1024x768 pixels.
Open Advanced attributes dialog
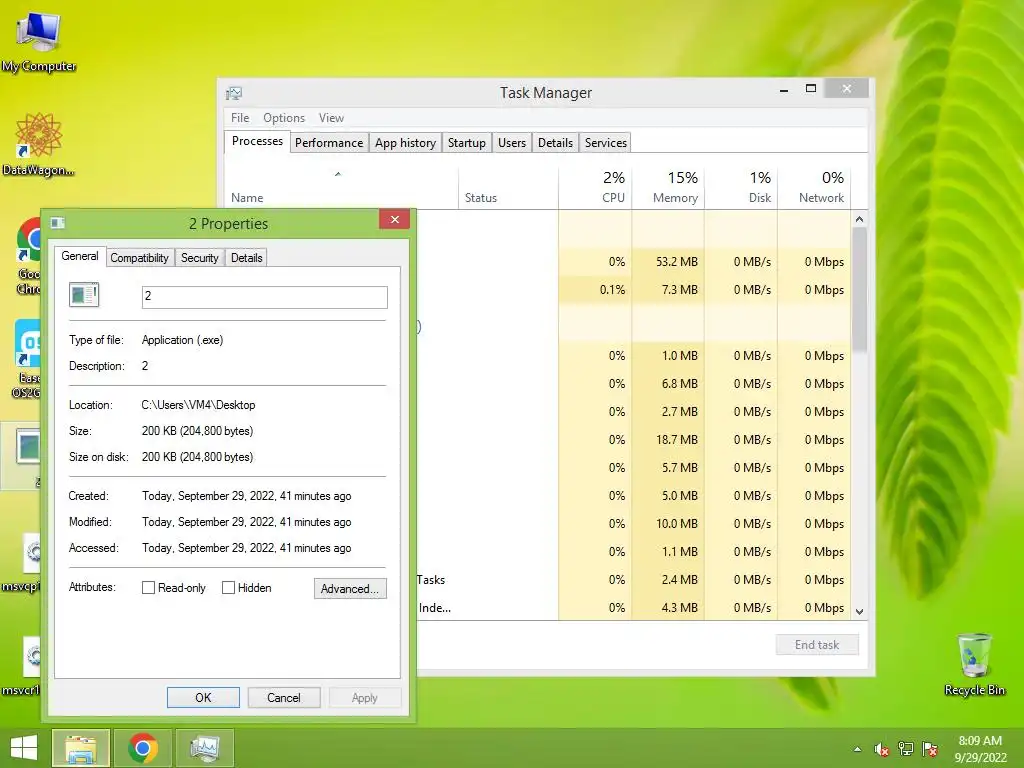click(x=350, y=588)
